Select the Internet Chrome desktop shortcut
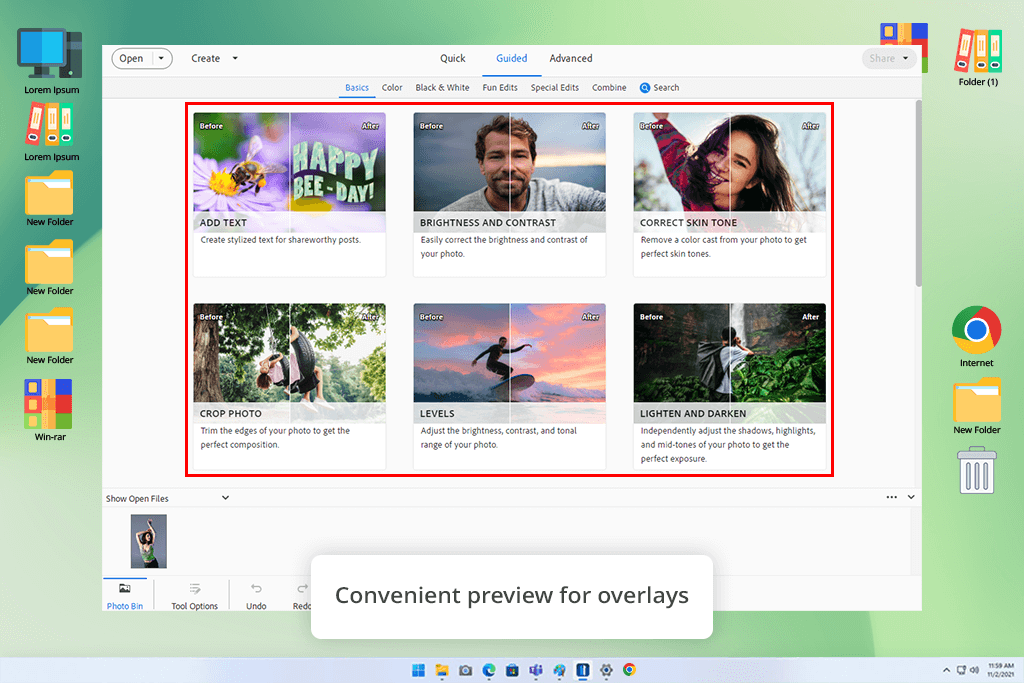 976,336
